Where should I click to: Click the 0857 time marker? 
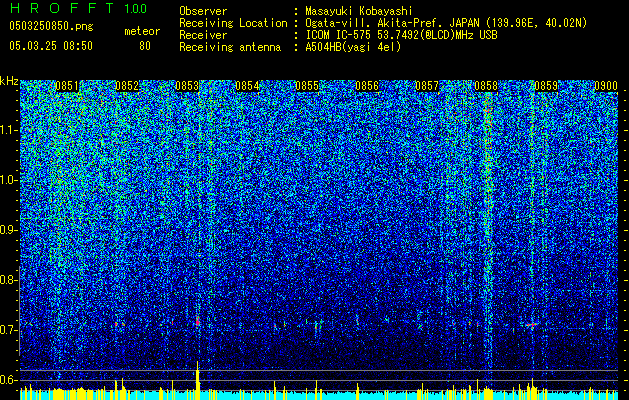click(427, 86)
